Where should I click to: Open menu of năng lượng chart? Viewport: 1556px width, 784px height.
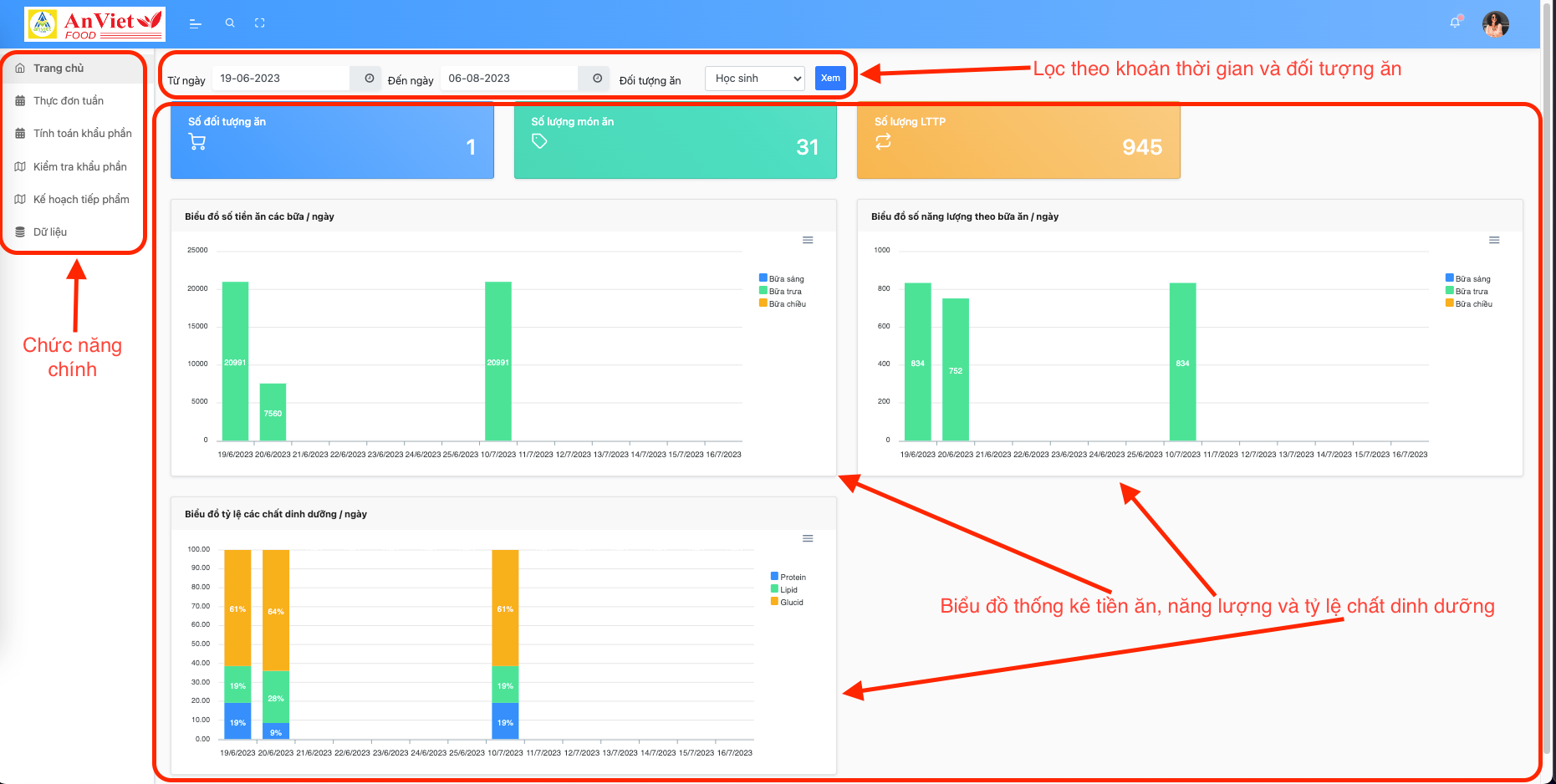pos(1493,241)
